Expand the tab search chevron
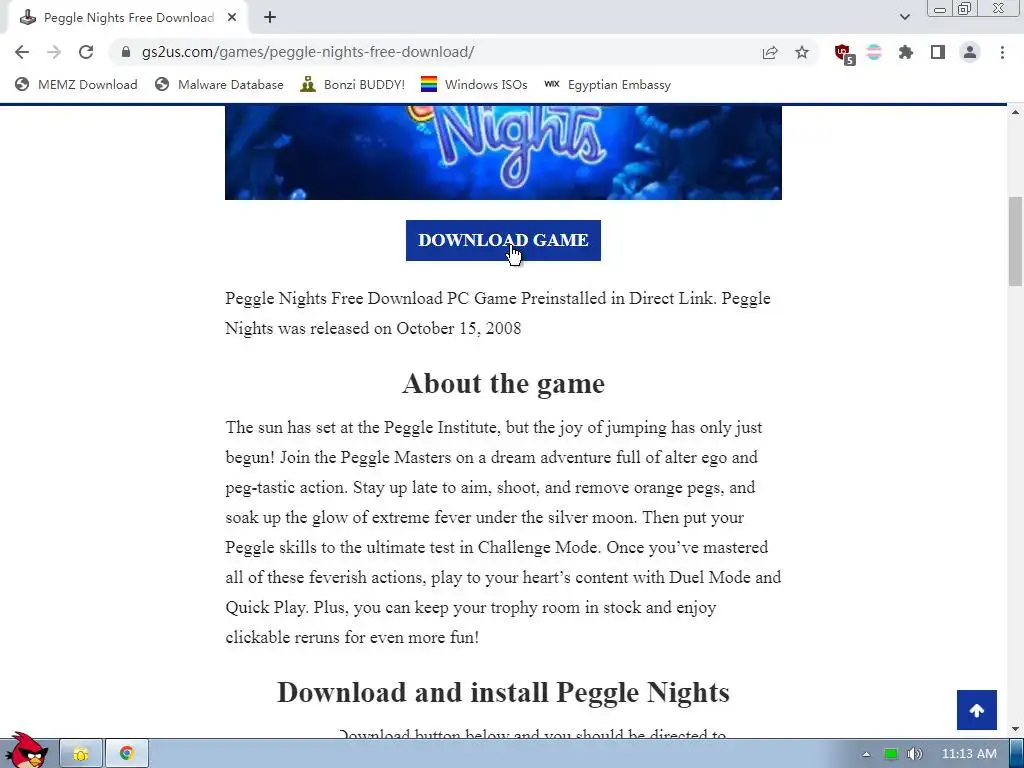The height and width of the screenshot is (768, 1024). click(x=904, y=17)
